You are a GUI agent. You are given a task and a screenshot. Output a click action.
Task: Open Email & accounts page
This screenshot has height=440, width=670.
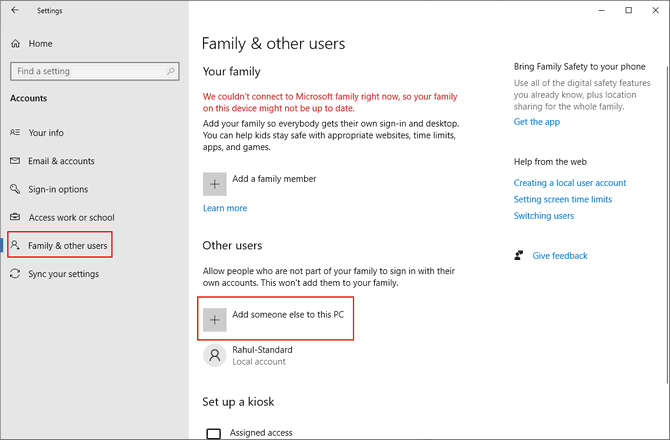coord(61,161)
